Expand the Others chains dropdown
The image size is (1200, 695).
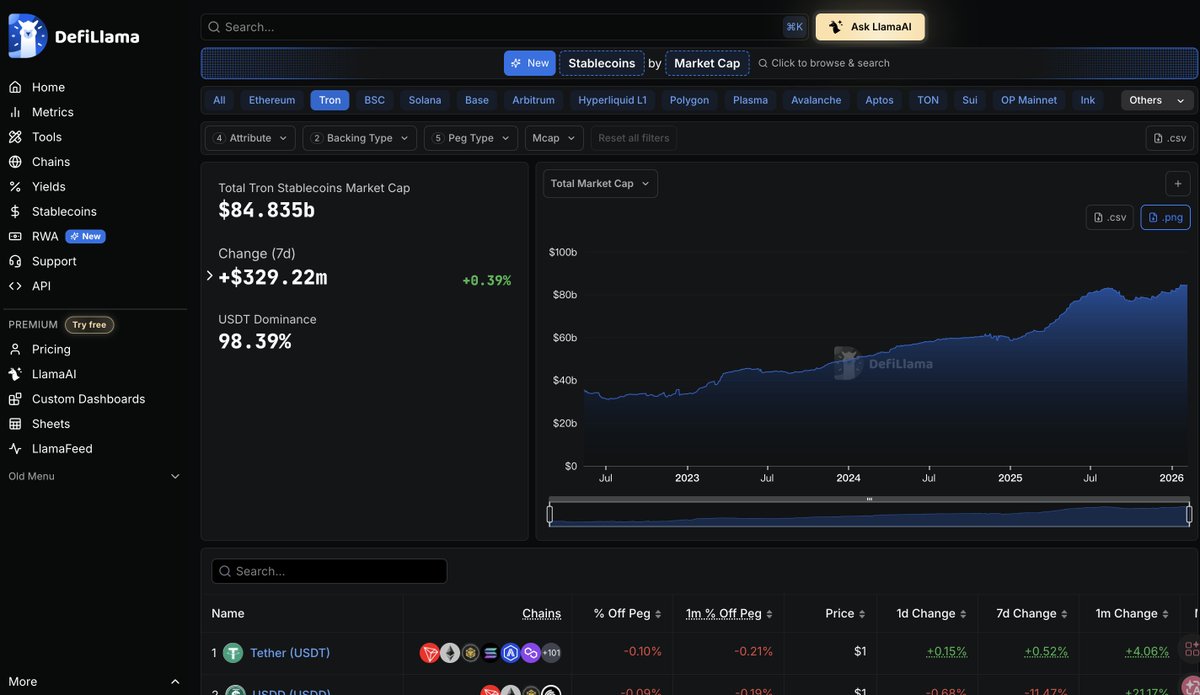[x=1156, y=100]
